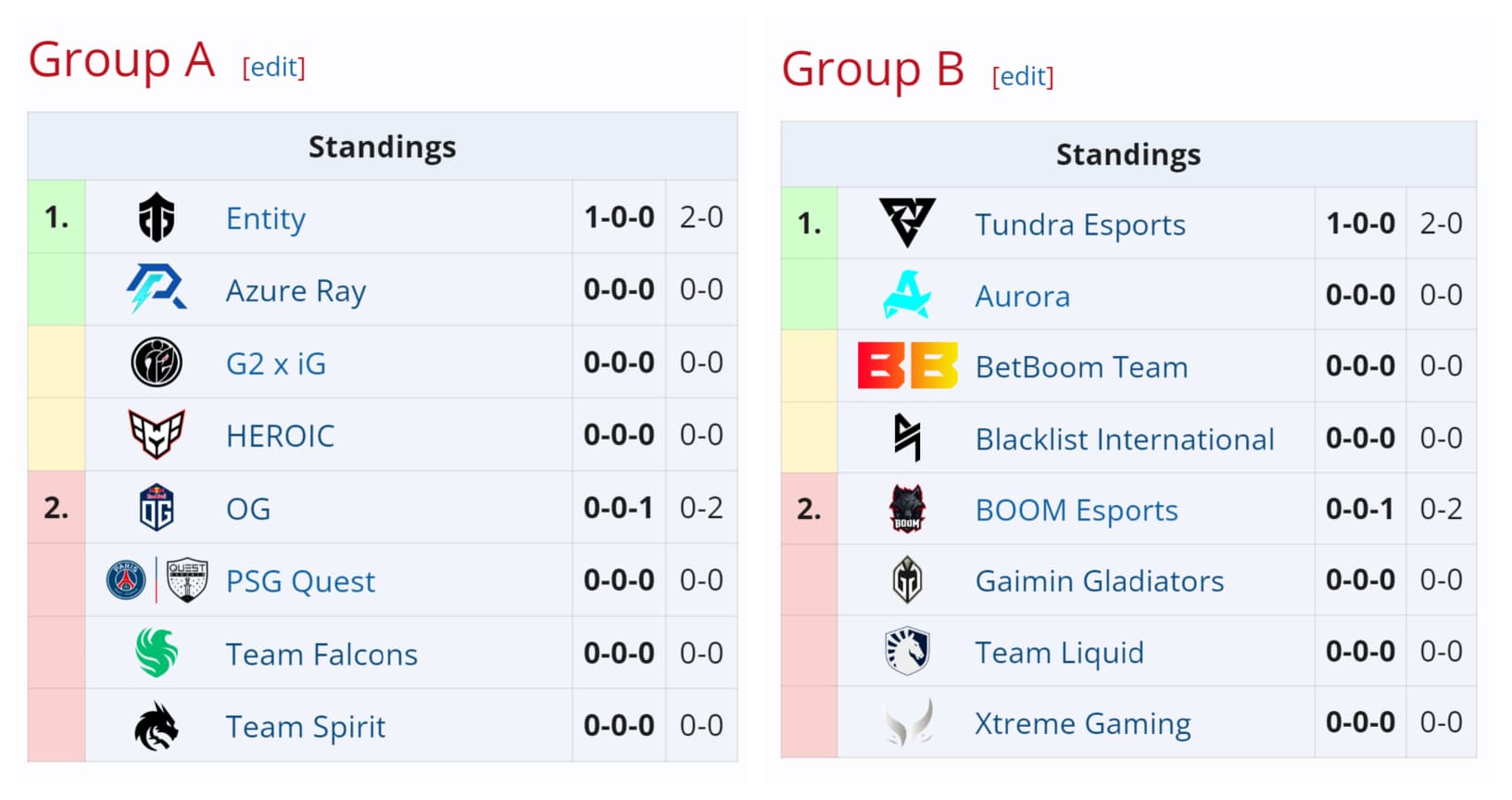Click the BOOM Esports logo
The height and width of the screenshot is (800, 1512).
coord(907,509)
